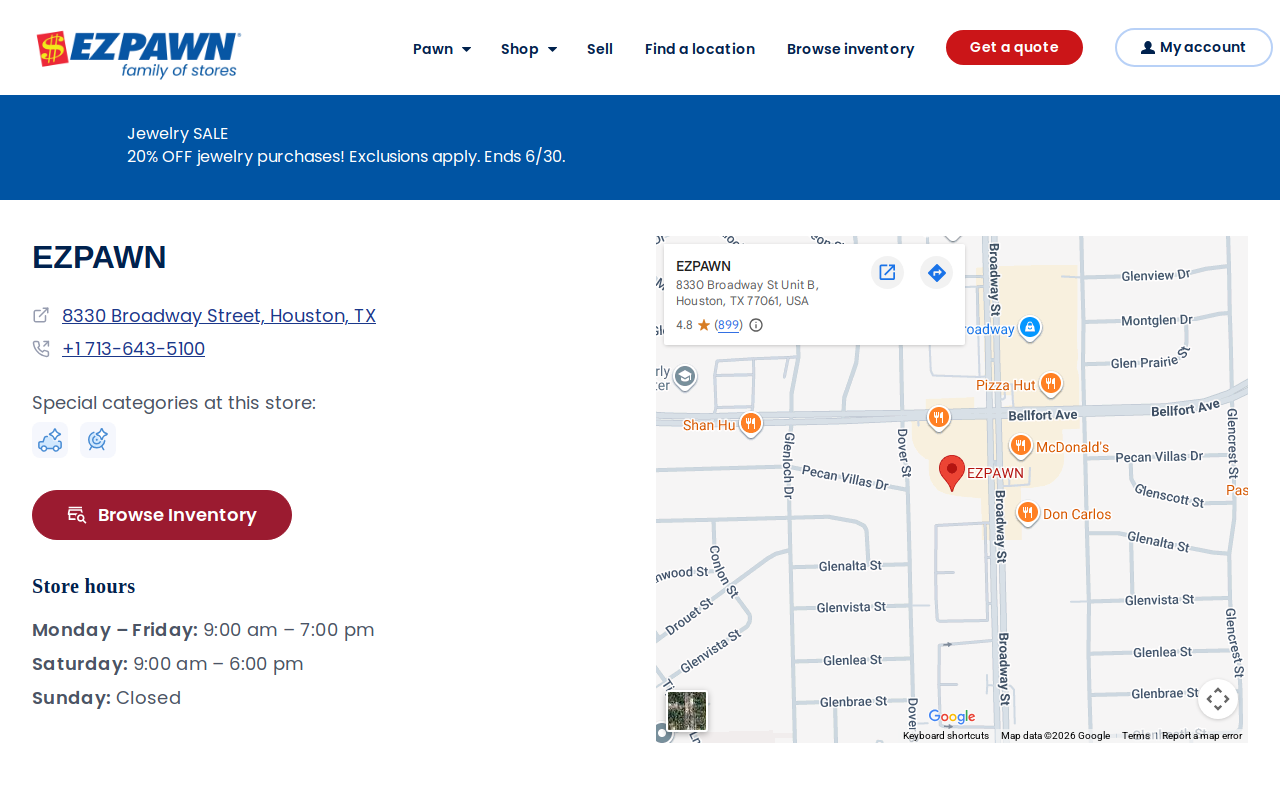Open the 8330 Broadway Street address link
The width and height of the screenshot is (1280, 800).
pyautogui.click(x=219, y=316)
